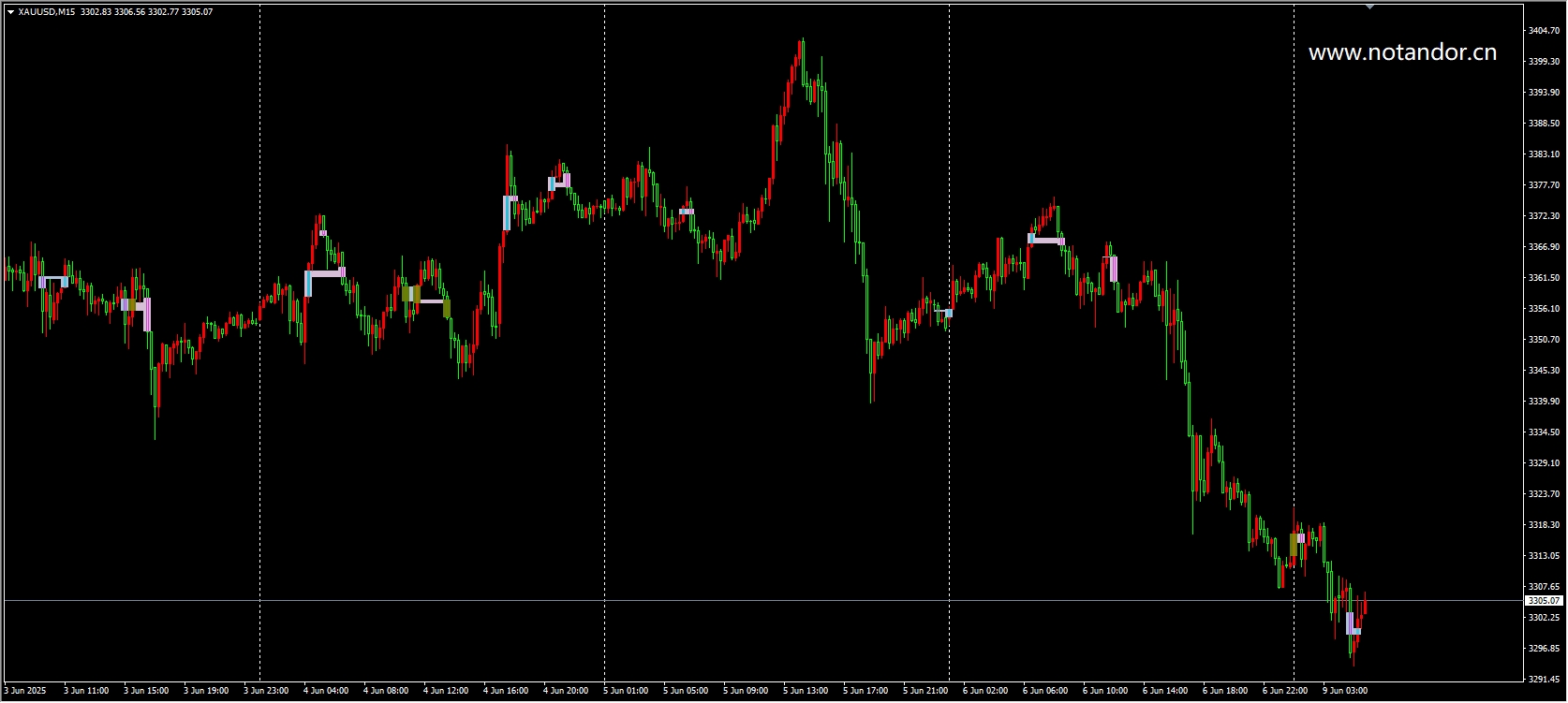The image size is (1568, 703).
Task: Click the 3372.30 price axis label
Action: (x=1544, y=216)
